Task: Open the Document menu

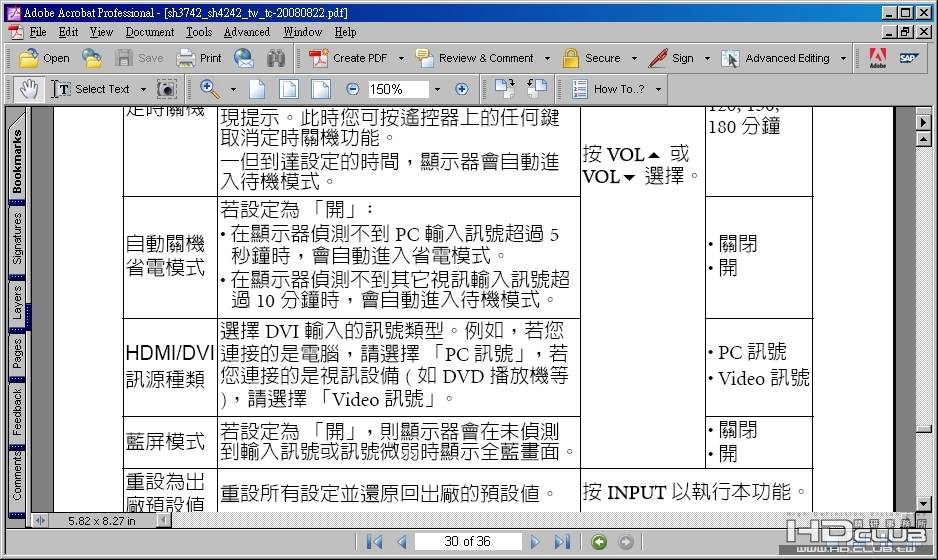Action: click(149, 32)
